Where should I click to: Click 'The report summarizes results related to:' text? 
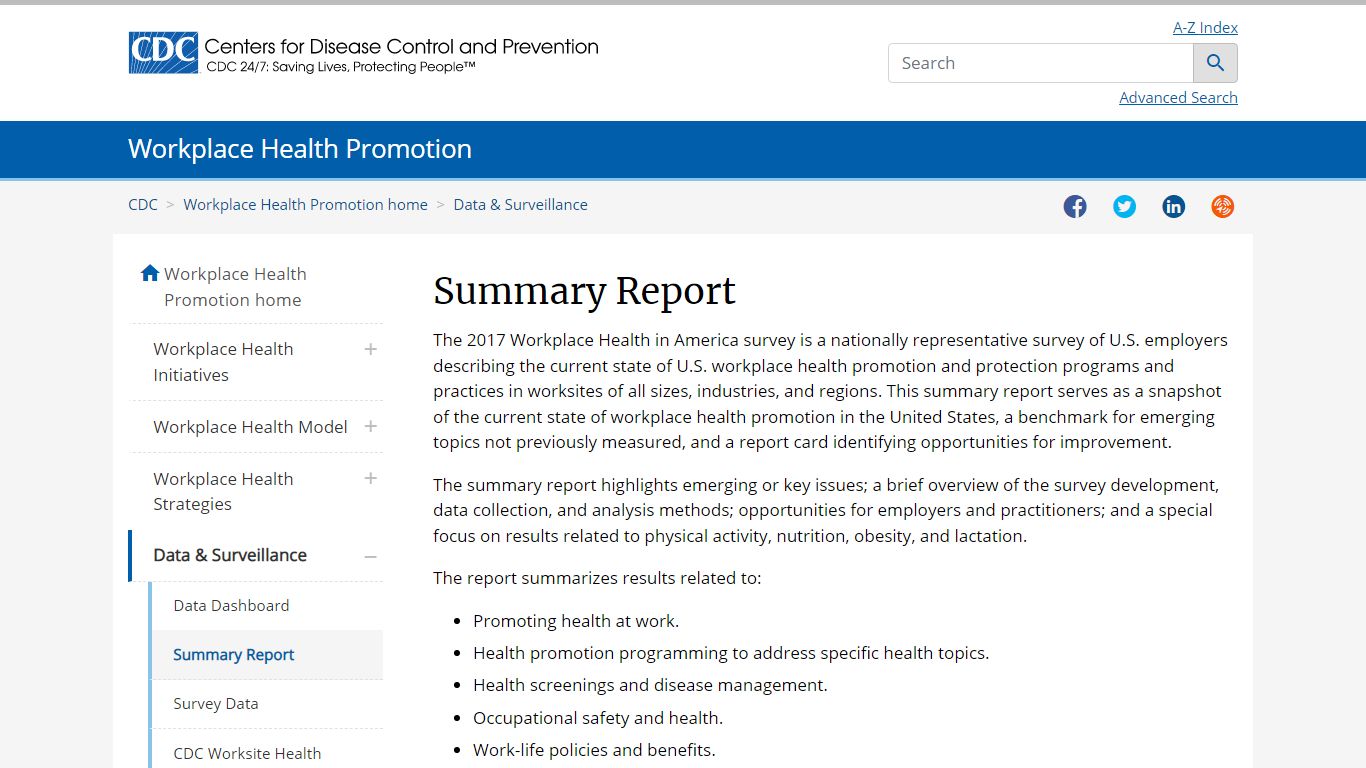point(597,578)
